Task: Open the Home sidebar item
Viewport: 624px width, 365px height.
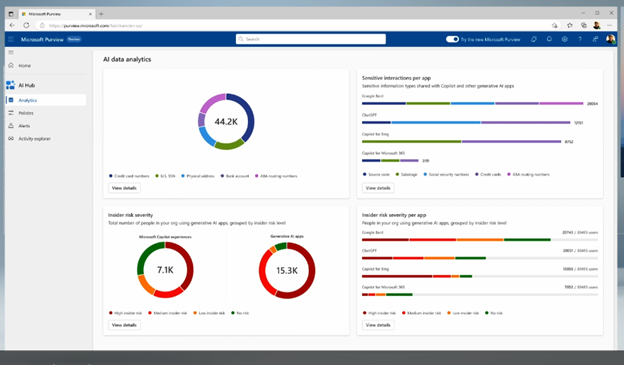Action: click(25, 66)
